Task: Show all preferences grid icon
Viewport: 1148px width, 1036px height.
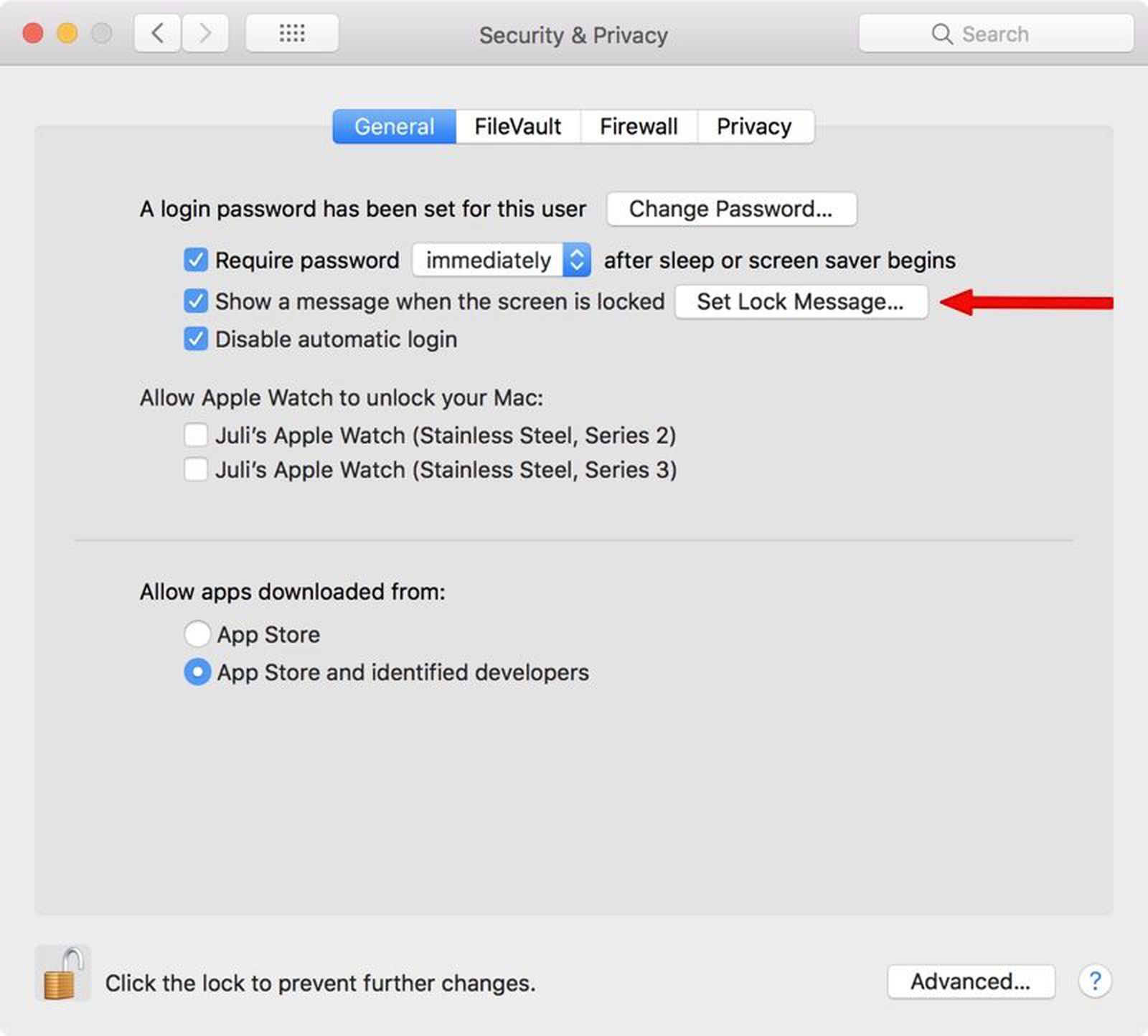Action: pos(292,34)
